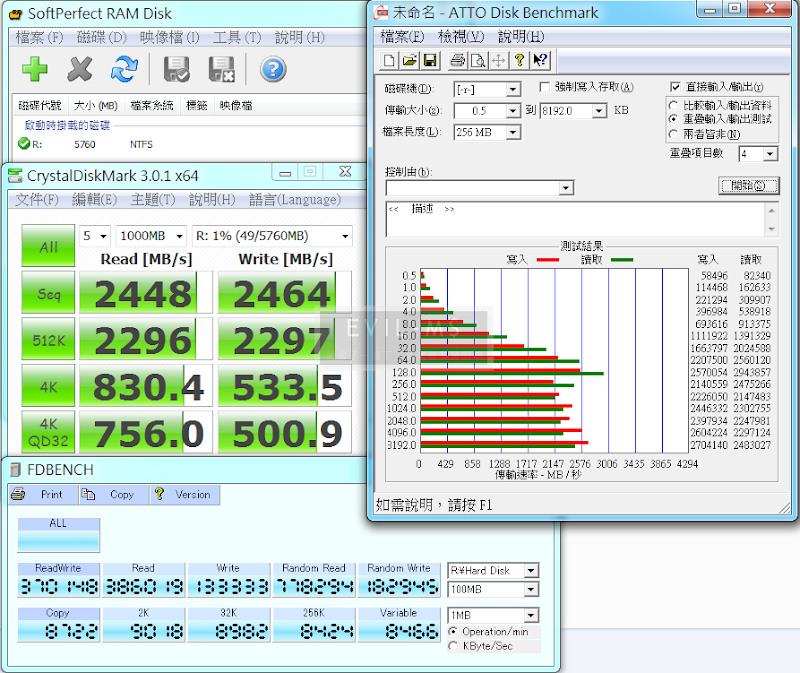800x673 pixels.
Task: Click the green check icon beside disk R:
Action: 23,144
